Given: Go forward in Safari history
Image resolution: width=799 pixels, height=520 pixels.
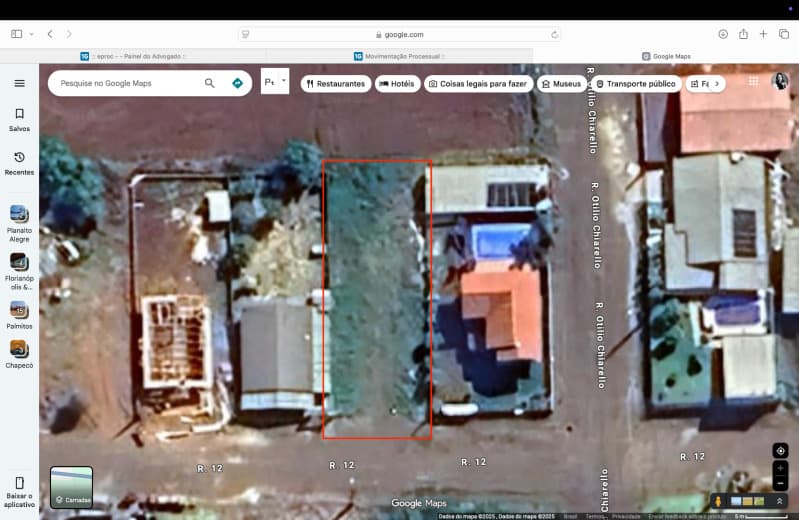Looking at the screenshot, I should [x=69, y=34].
